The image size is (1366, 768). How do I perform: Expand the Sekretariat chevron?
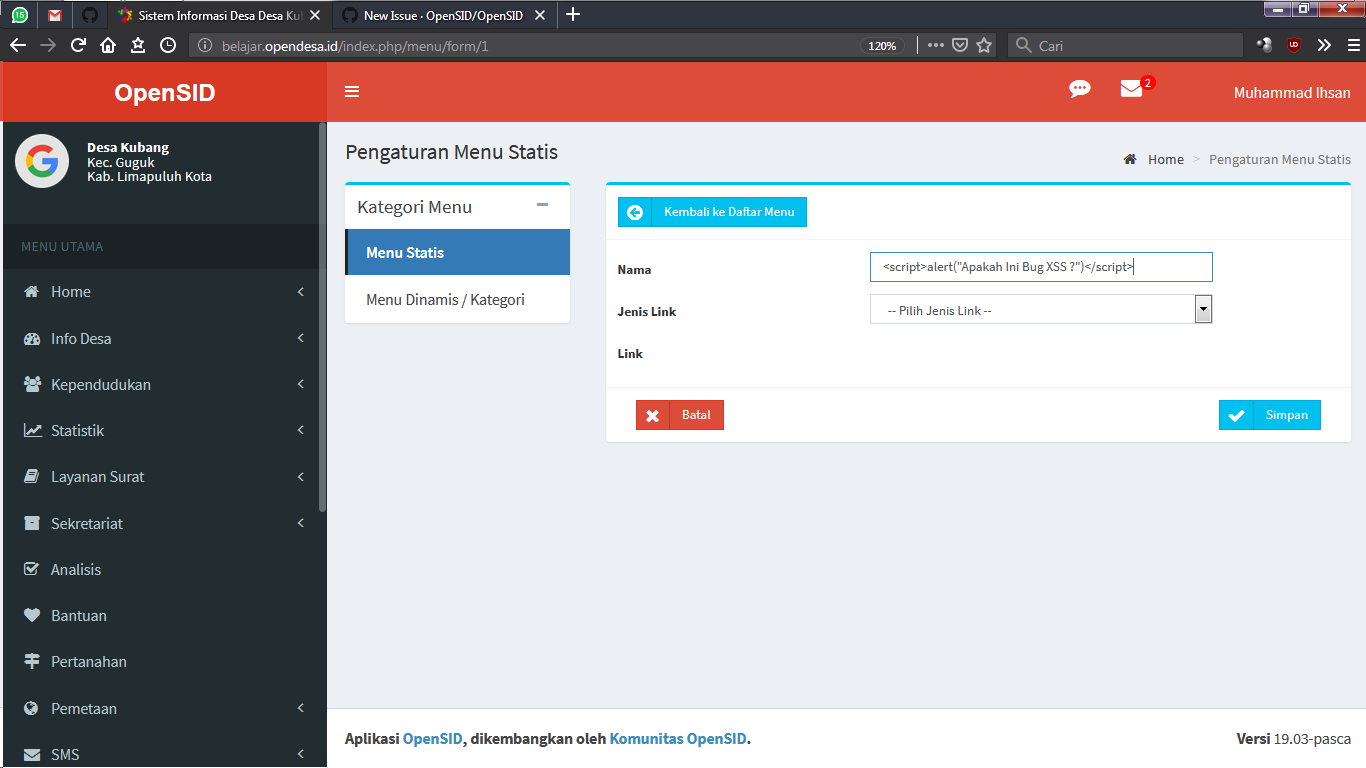tap(301, 523)
